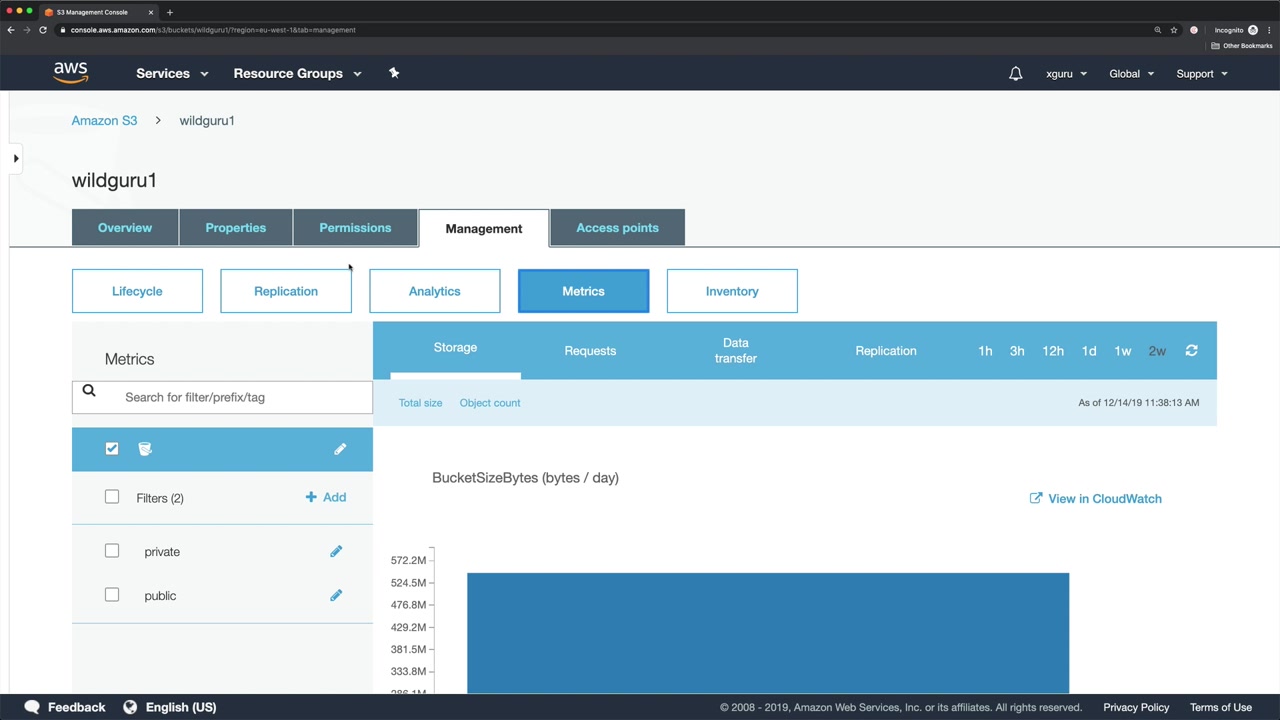Viewport: 1280px width, 720px height.
Task: Show the Object count chart
Action: pyautogui.click(x=490, y=402)
